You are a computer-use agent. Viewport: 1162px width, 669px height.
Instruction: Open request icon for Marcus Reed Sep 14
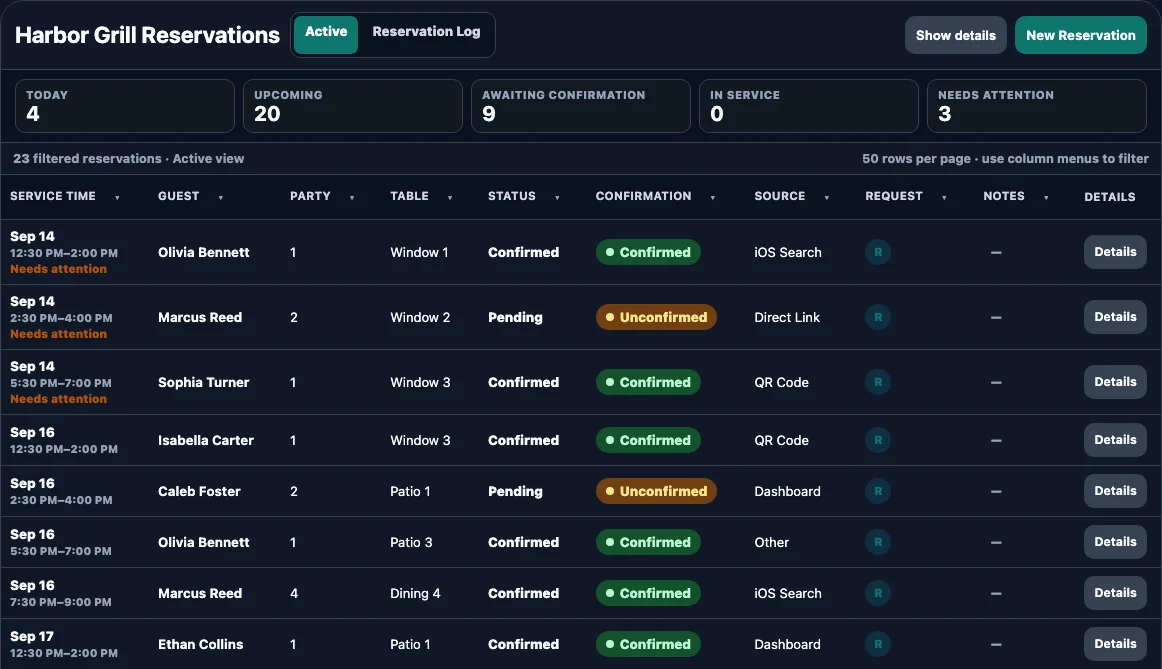(877, 317)
